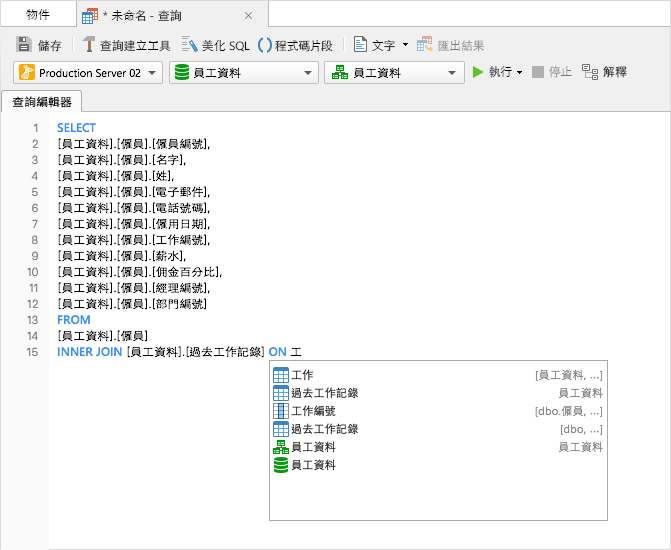
Task: Open the 查詢建立工具 query builder
Action: point(89,45)
